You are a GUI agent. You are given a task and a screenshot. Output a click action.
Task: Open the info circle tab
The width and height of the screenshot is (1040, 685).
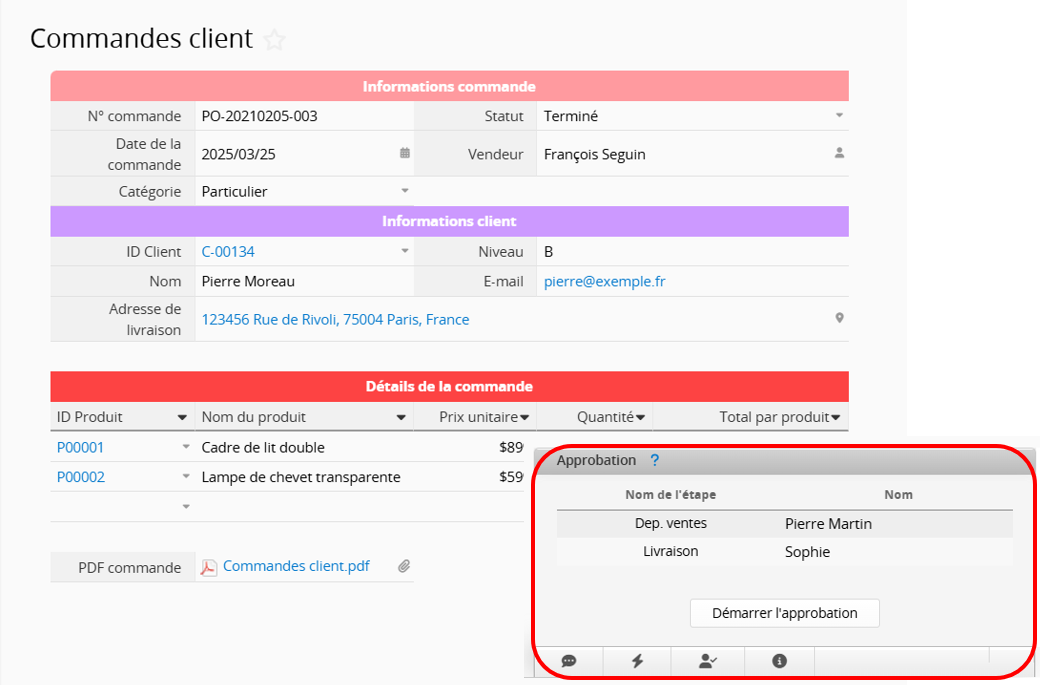coord(779,661)
